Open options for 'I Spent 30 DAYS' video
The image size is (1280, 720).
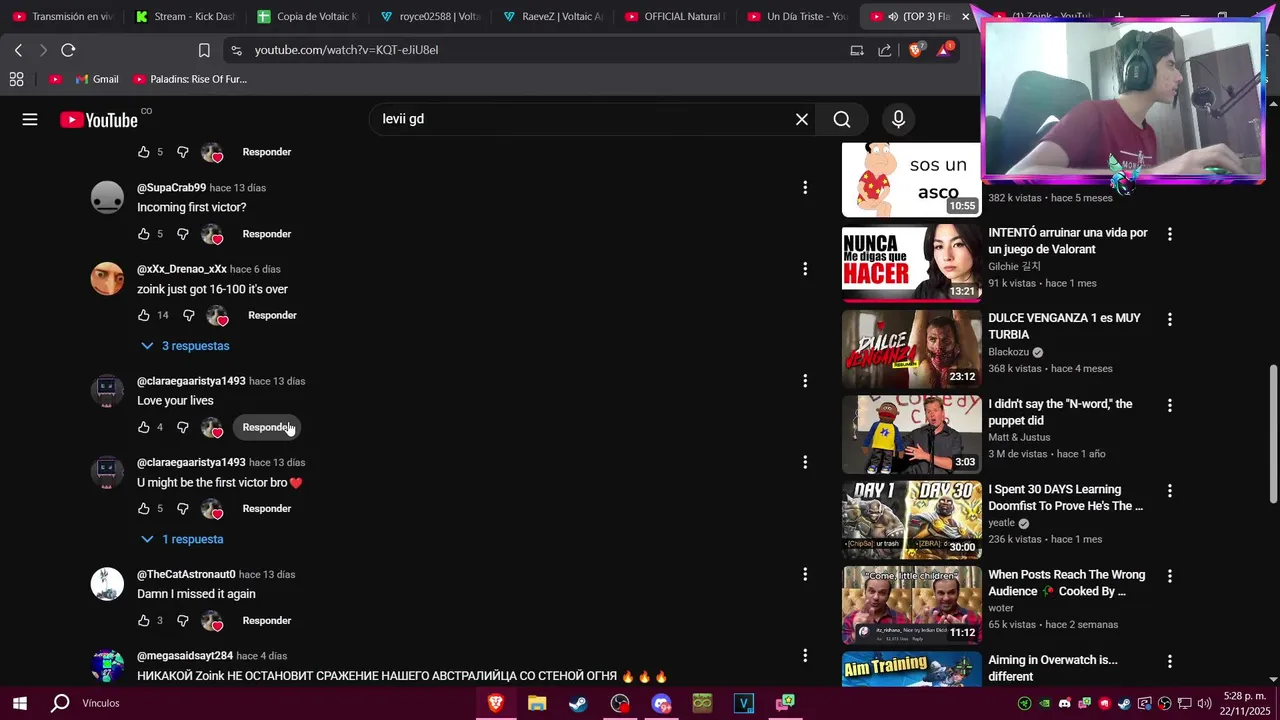pyautogui.click(x=1169, y=491)
